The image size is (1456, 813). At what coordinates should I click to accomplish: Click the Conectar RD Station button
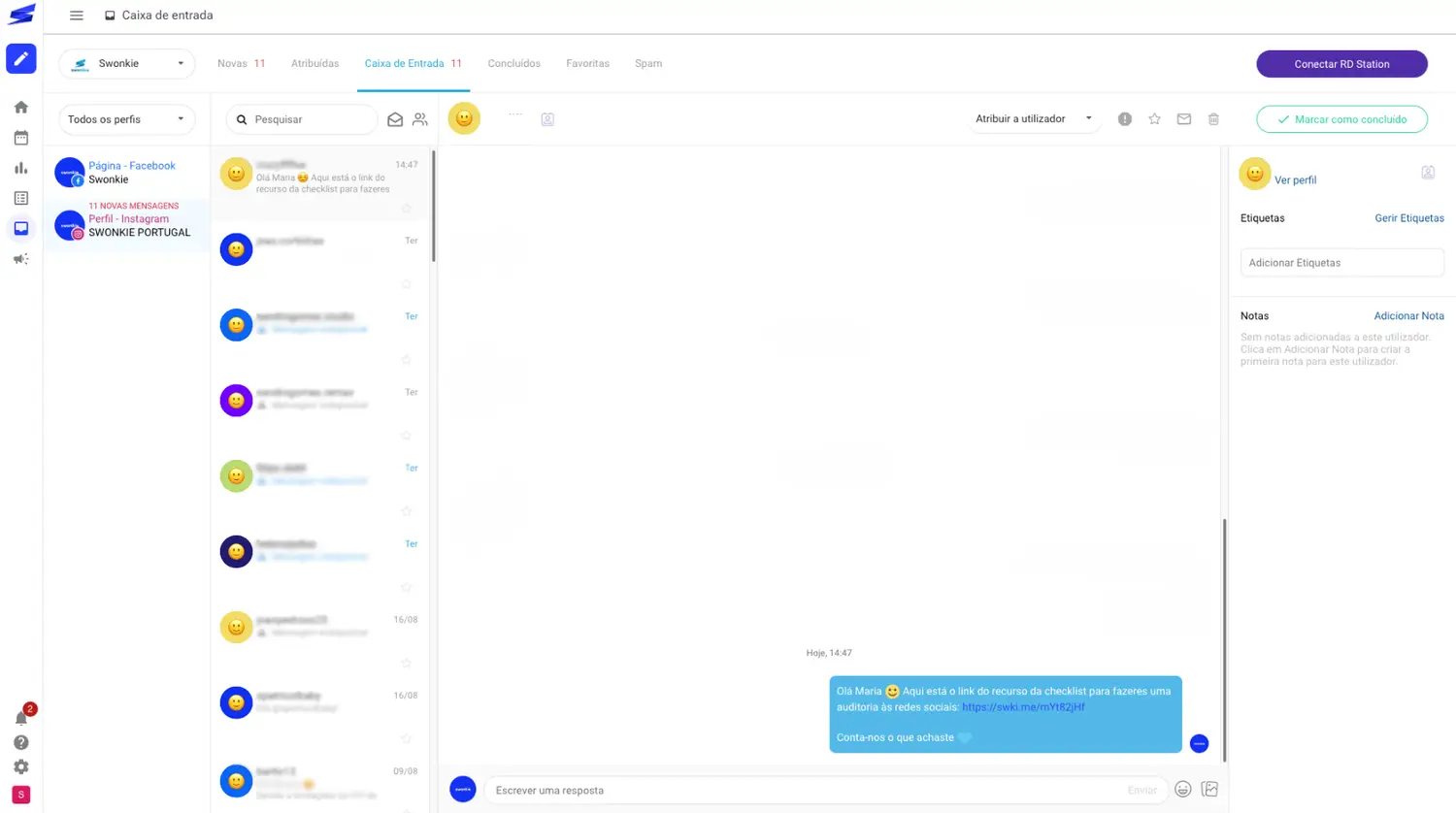pos(1341,64)
